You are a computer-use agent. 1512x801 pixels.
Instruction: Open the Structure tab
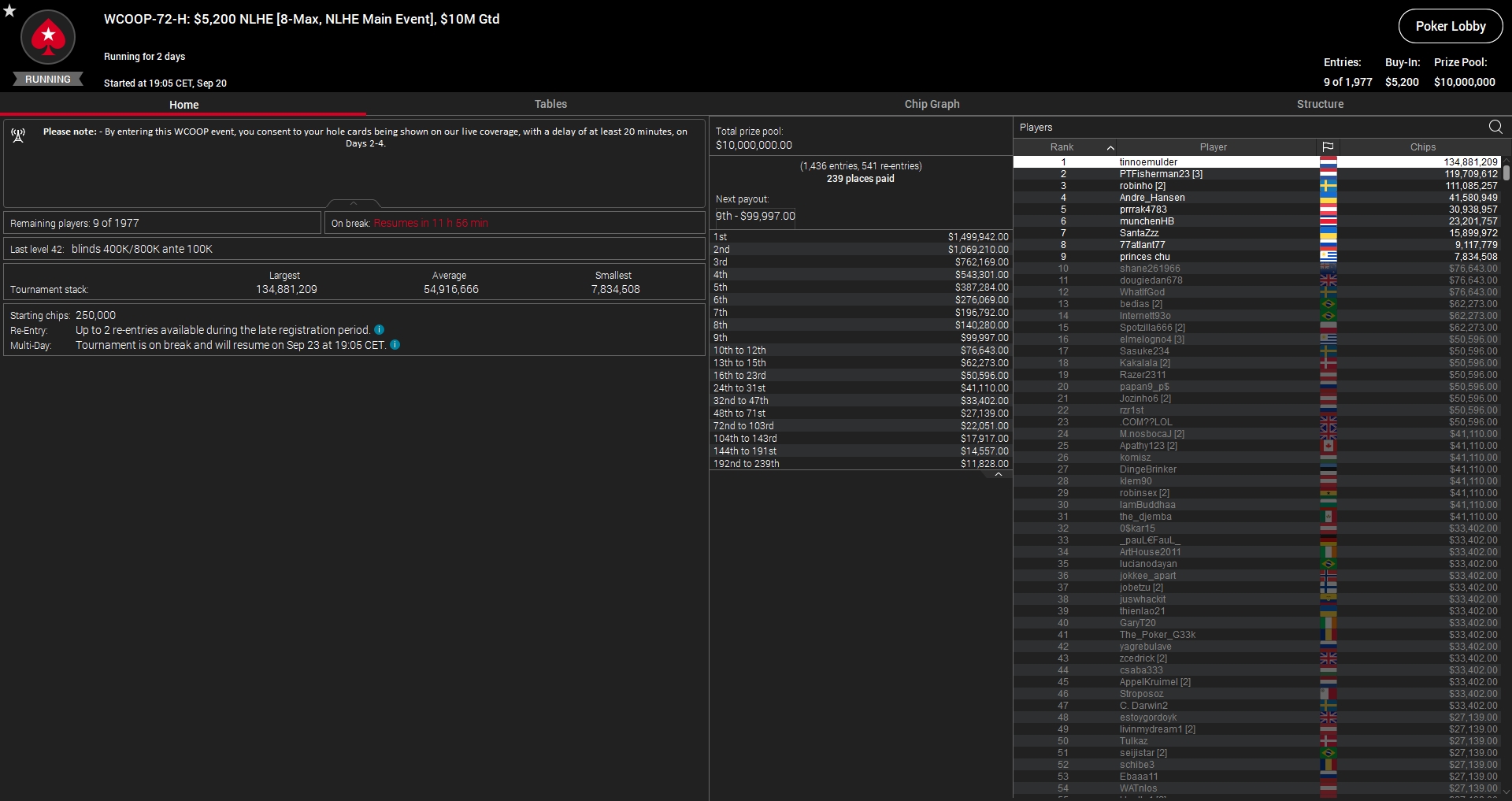click(x=1320, y=104)
